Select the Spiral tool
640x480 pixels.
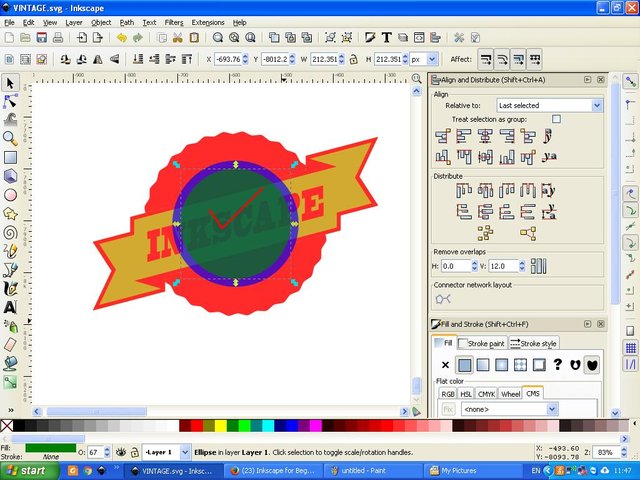tap(10, 233)
